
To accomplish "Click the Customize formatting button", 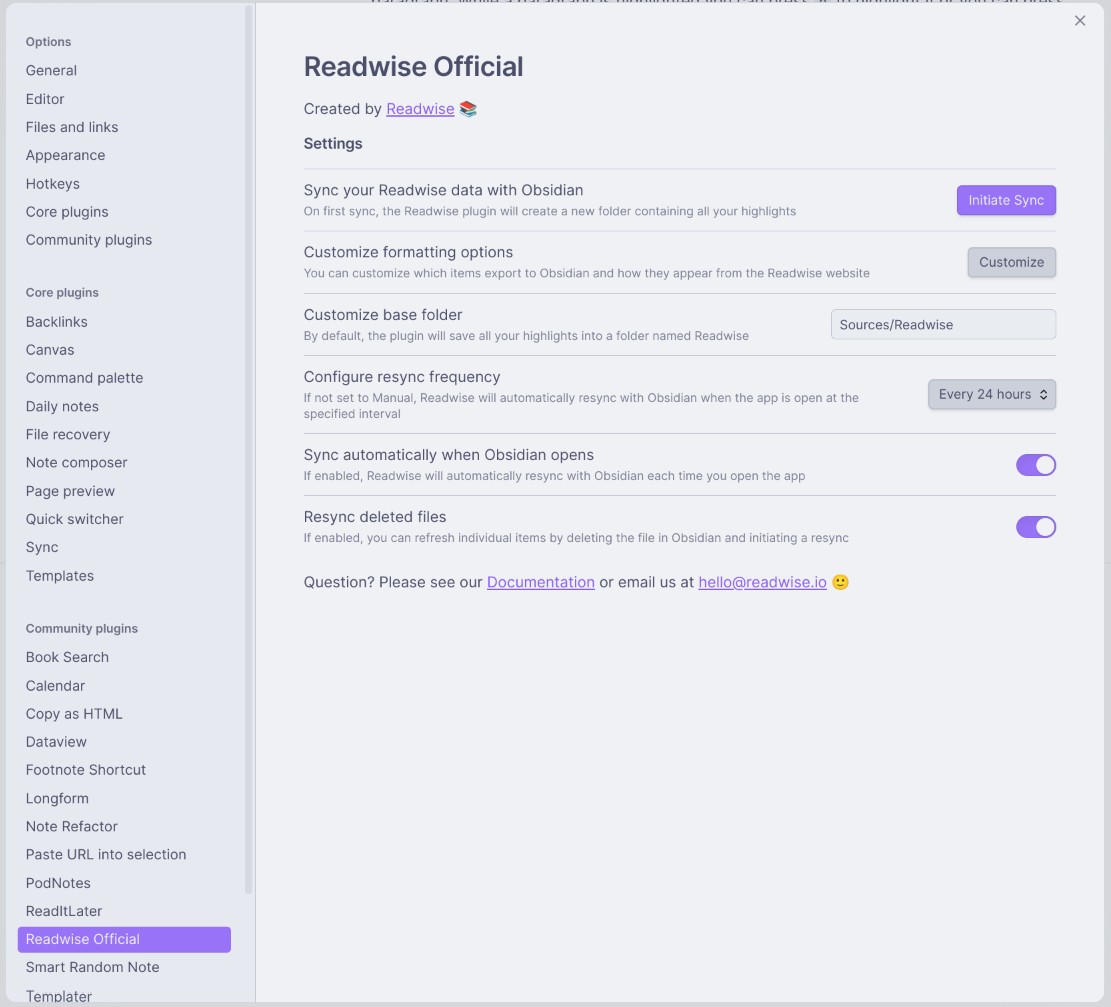I will tap(1011, 262).
